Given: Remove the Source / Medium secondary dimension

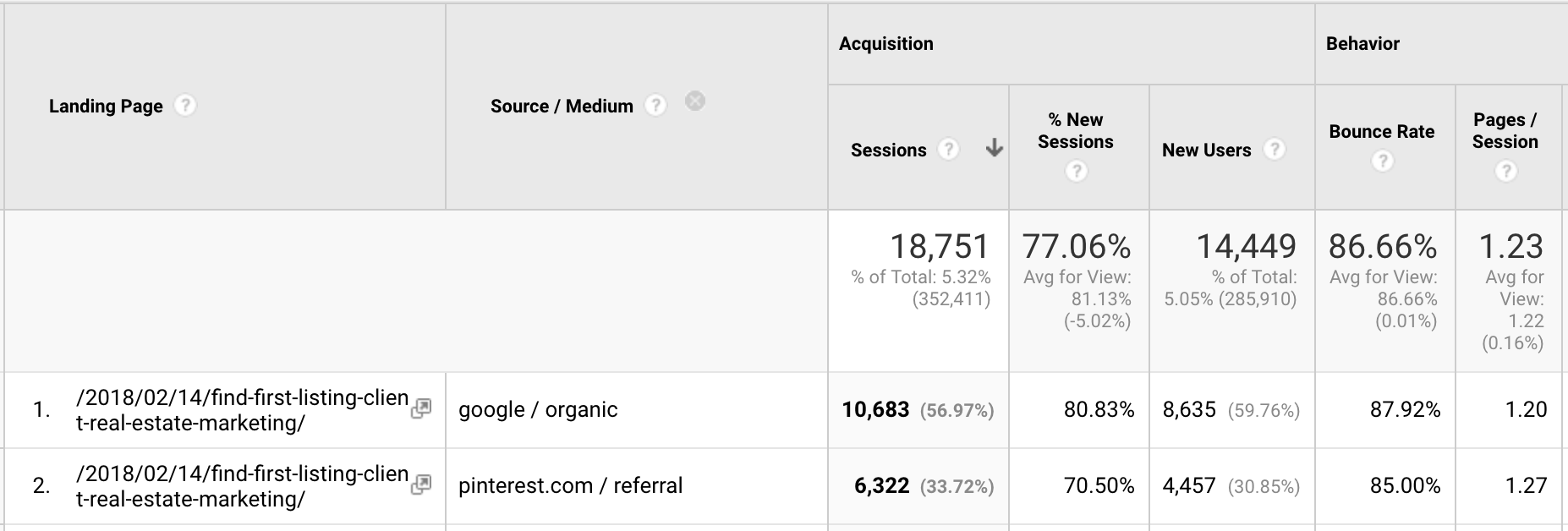Looking at the screenshot, I should coord(695,101).
